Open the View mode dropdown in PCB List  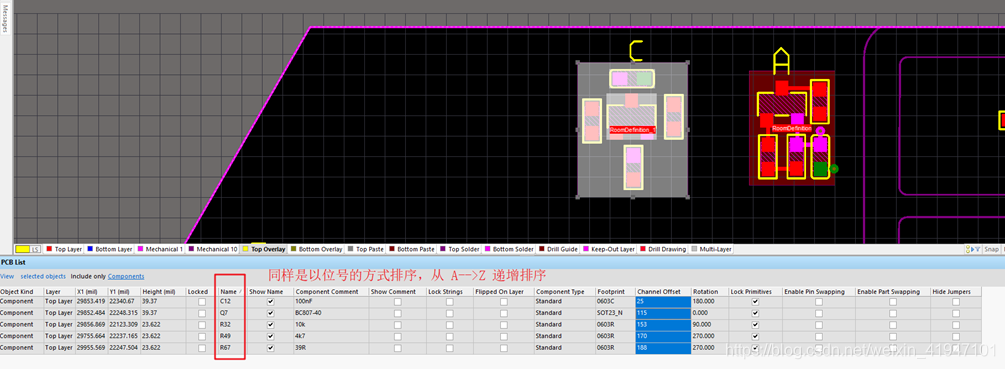coord(7,276)
